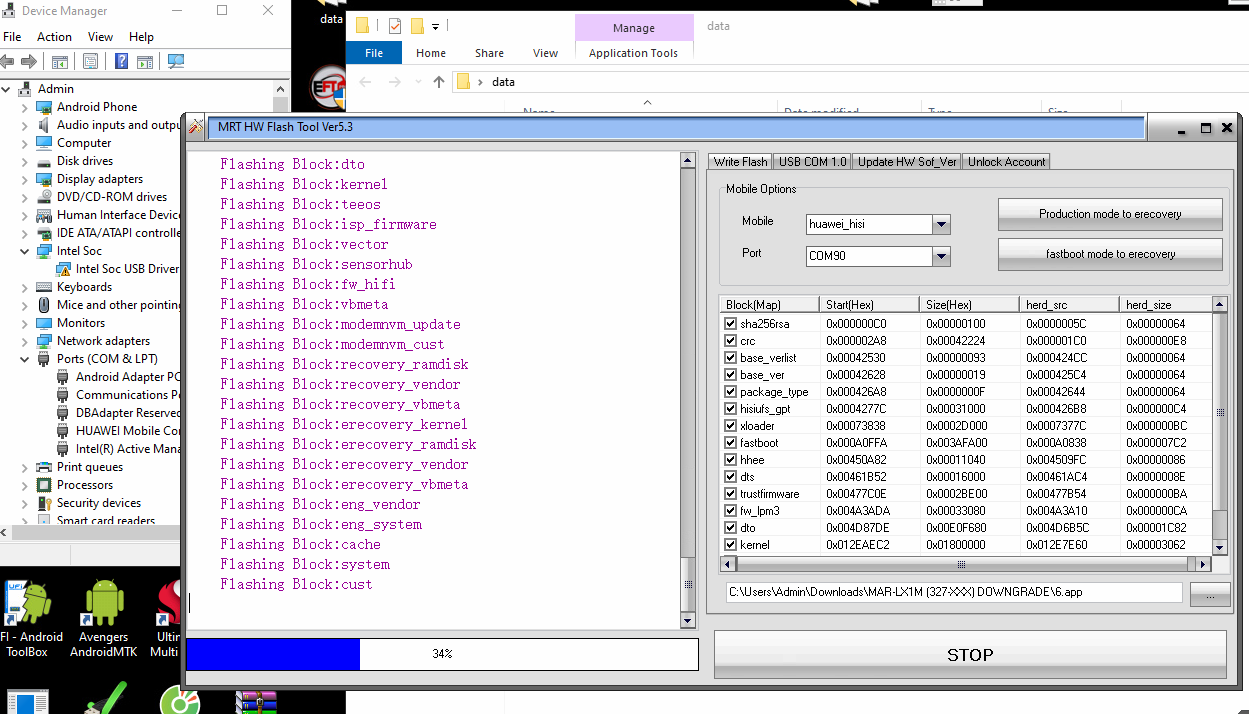Image resolution: width=1249 pixels, height=714 pixels.
Task: Click Production mode to erecovery button
Action: point(1110,214)
